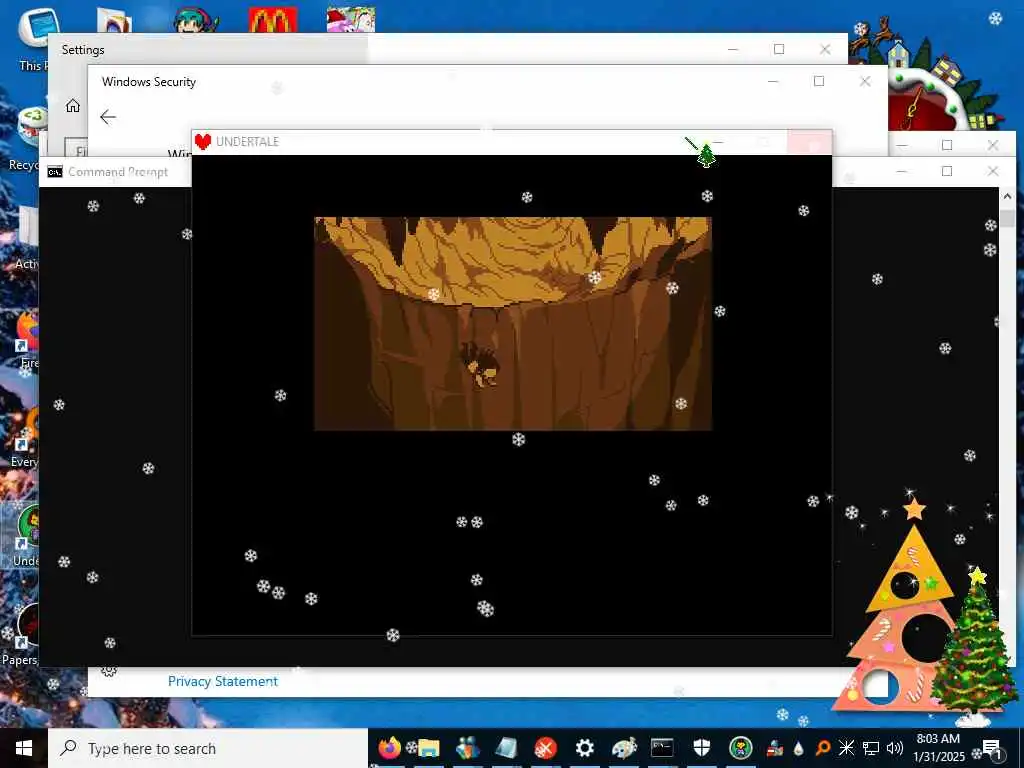Switch to Settings via taskbar gear icon
The width and height of the screenshot is (1024, 768).
tap(584, 748)
